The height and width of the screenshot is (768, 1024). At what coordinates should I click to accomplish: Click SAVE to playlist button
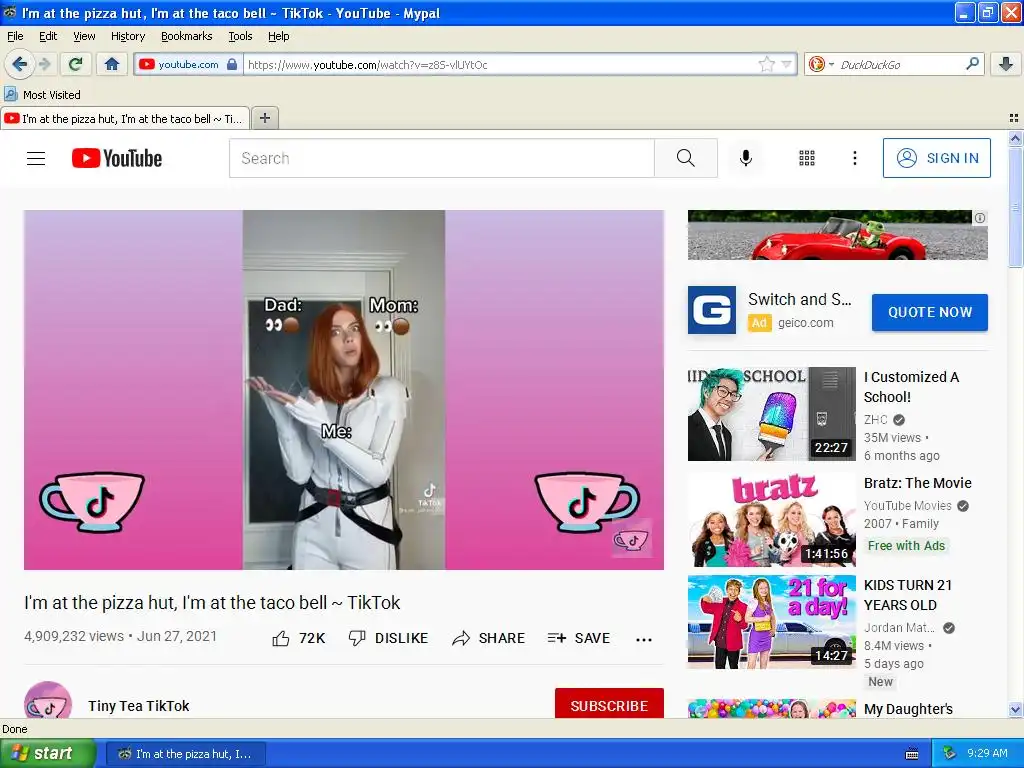[x=579, y=638]
